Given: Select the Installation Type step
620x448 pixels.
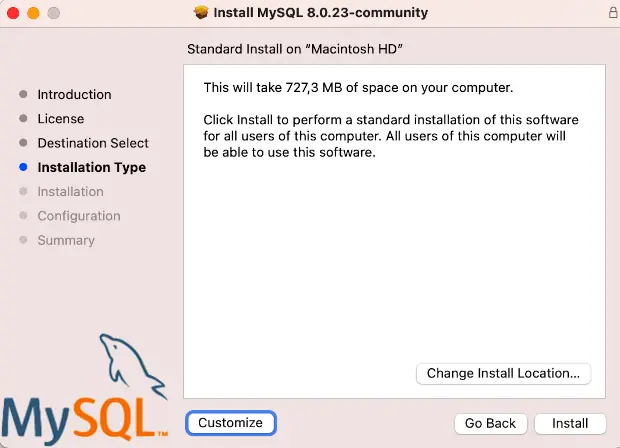Looking at the screenshot, I should coord(91,168).
